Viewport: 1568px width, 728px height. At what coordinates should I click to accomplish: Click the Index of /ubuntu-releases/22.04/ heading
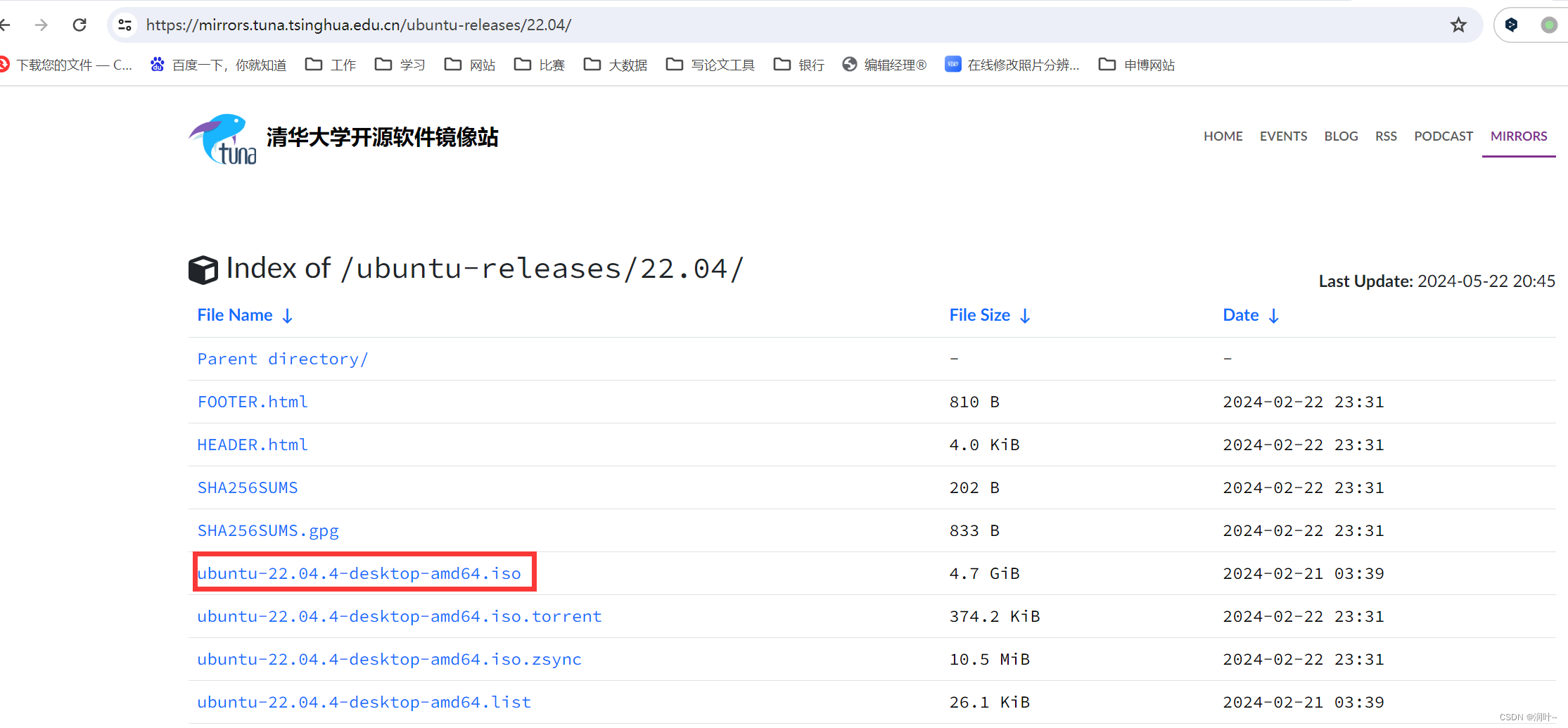pyautogui.click(x=484, y=269)
